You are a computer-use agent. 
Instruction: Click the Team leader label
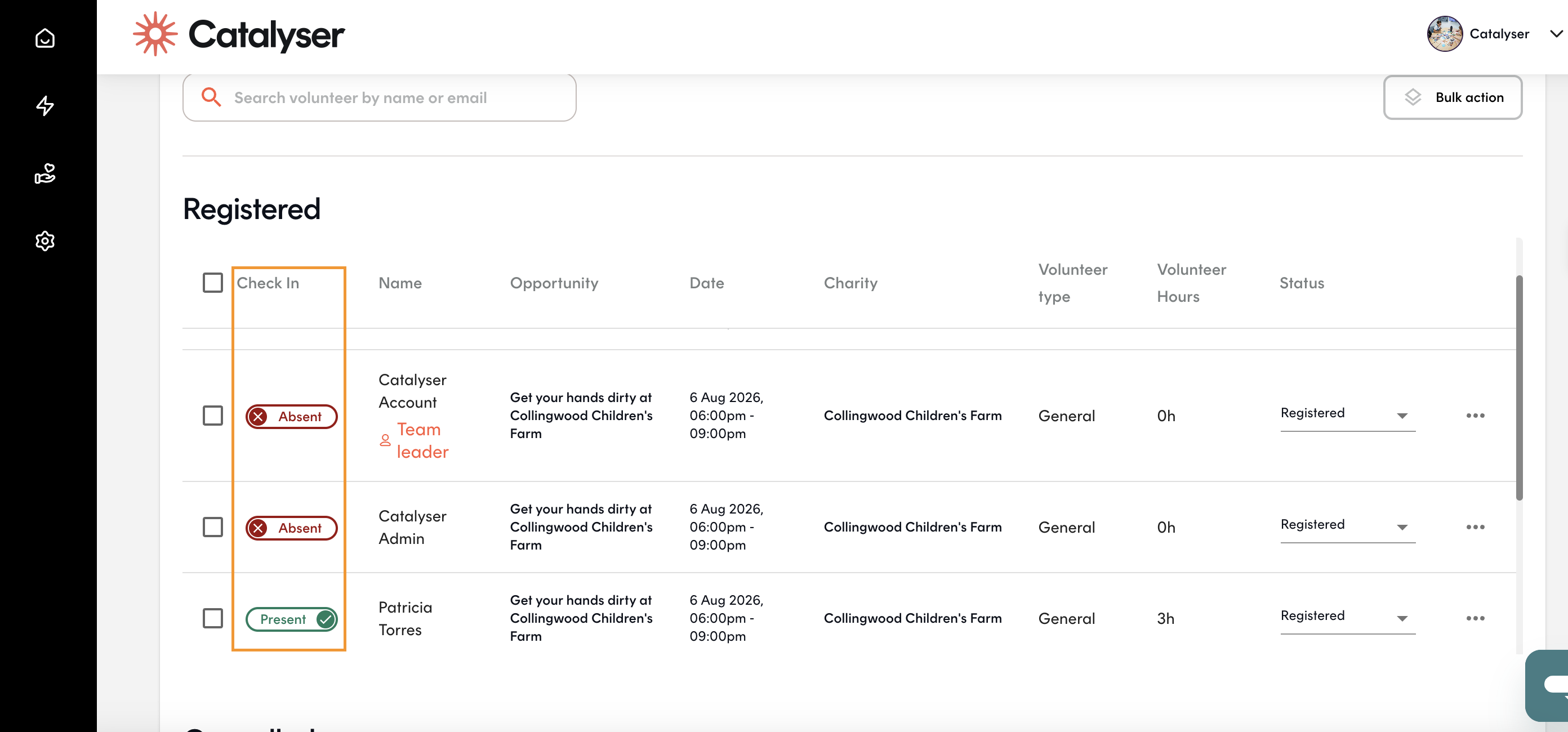tap(422, 440)
